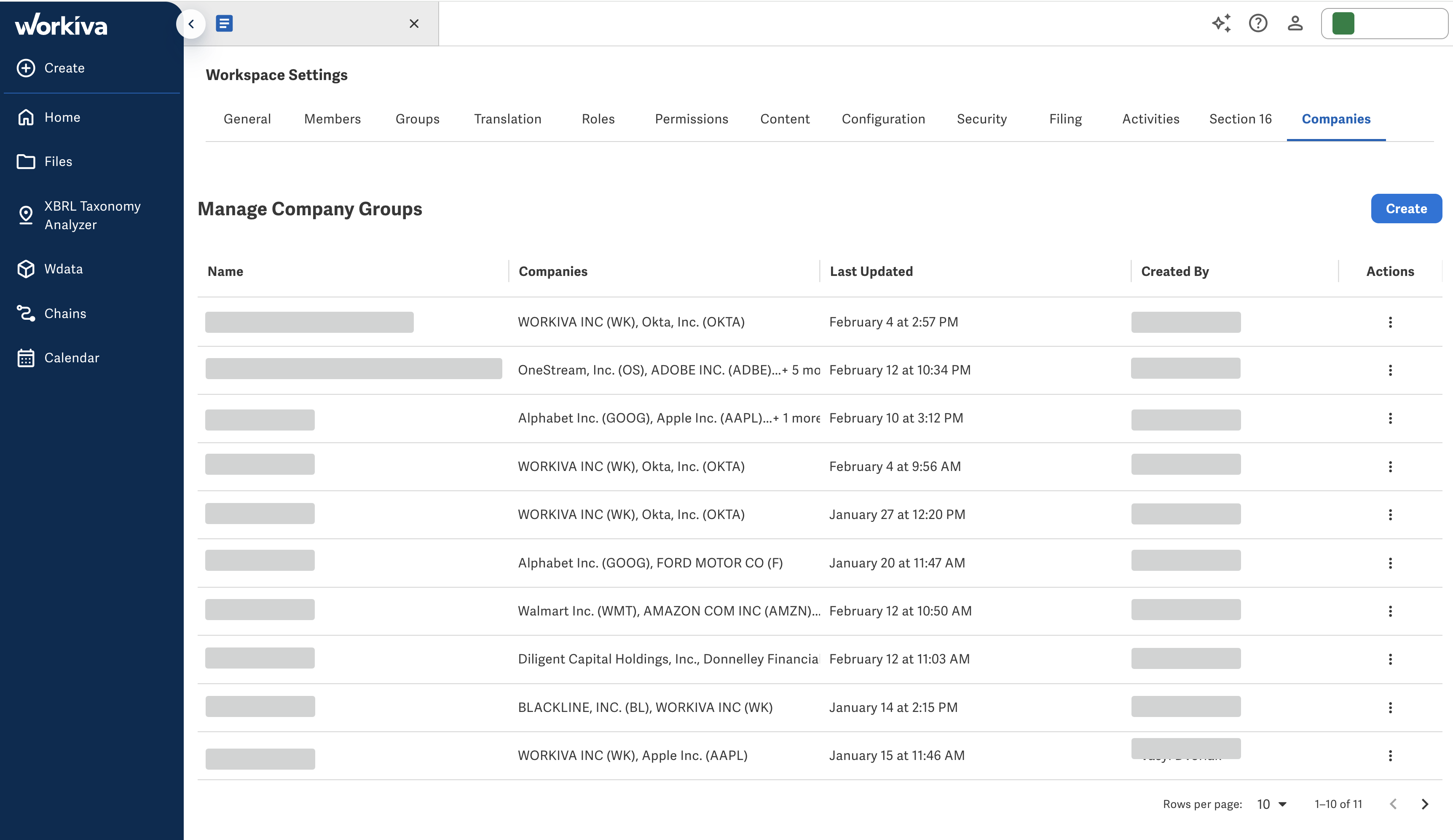Click Alphabet Inc. (GOOG), Apple Inc. companies cell
Image resolution: width=1453 pixels, height=840 pixels.
tap(669, 418)
